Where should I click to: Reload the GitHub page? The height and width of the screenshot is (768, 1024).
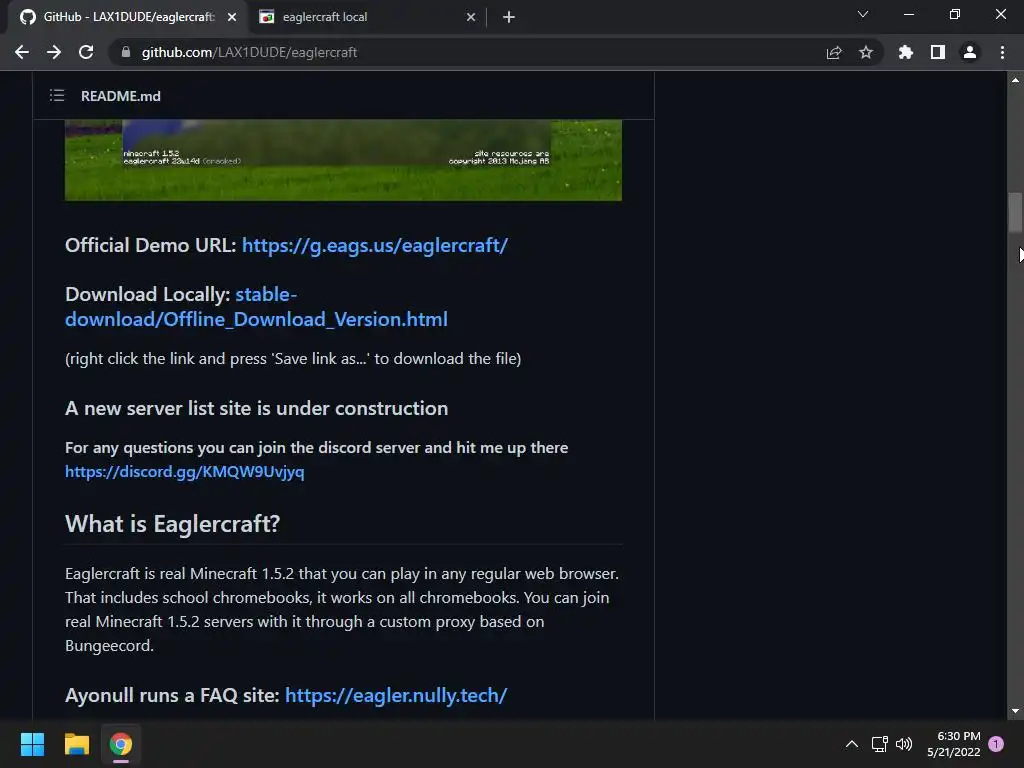tap(86, 52)
